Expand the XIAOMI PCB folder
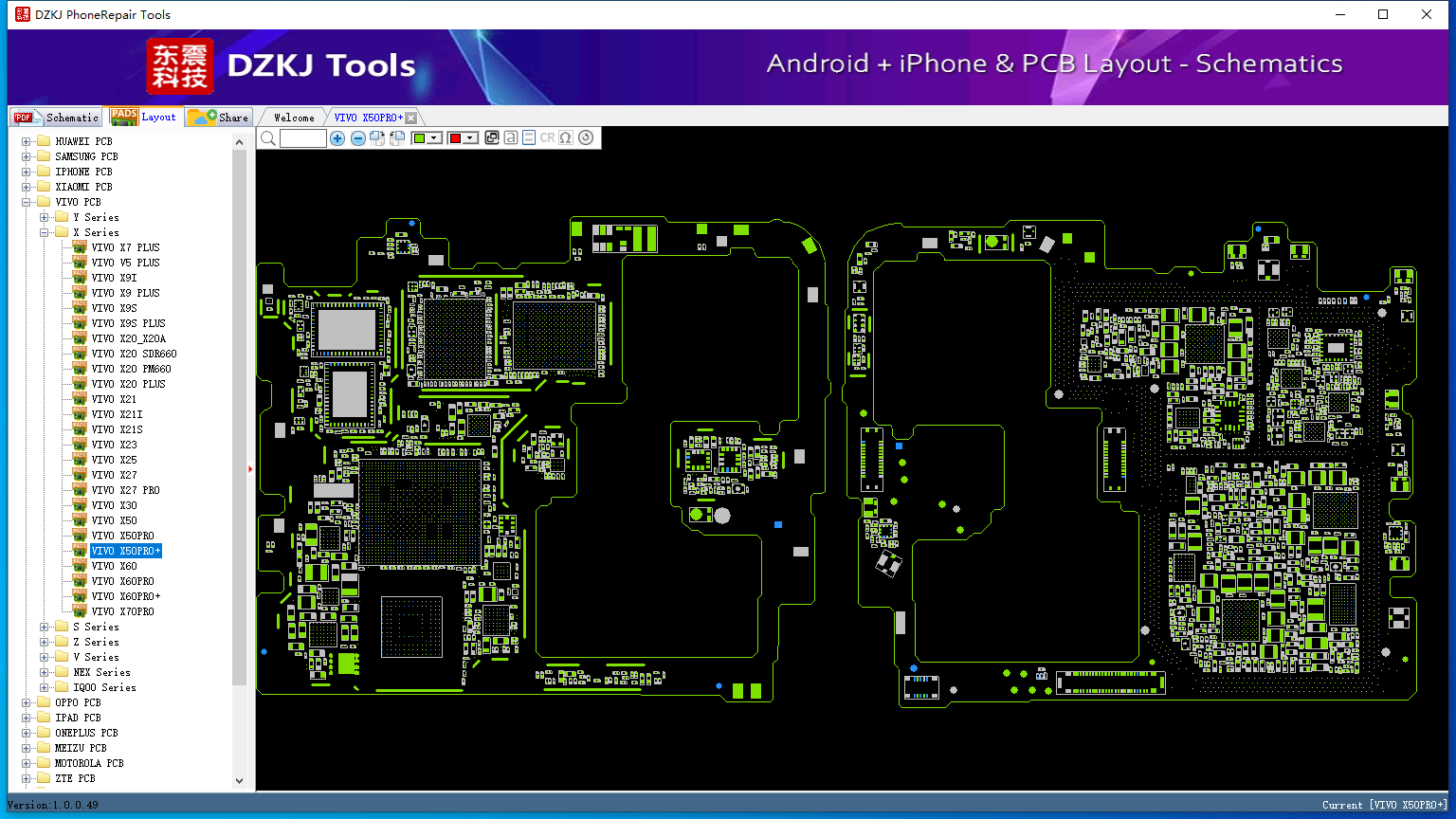Screen dimensions: 1456x819 pos(27,187)
